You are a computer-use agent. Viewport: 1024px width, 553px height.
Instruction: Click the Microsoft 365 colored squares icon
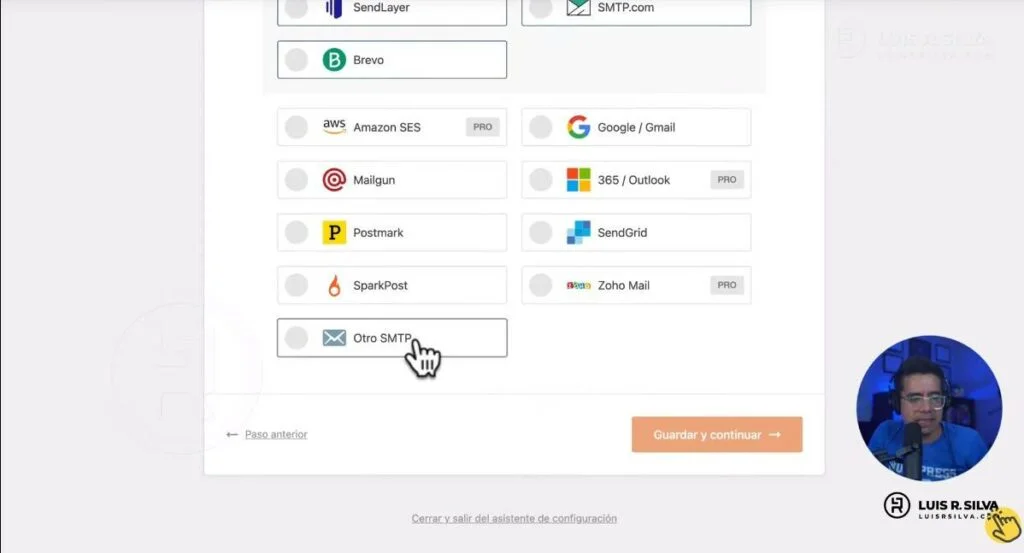click(x=579, y=180)
